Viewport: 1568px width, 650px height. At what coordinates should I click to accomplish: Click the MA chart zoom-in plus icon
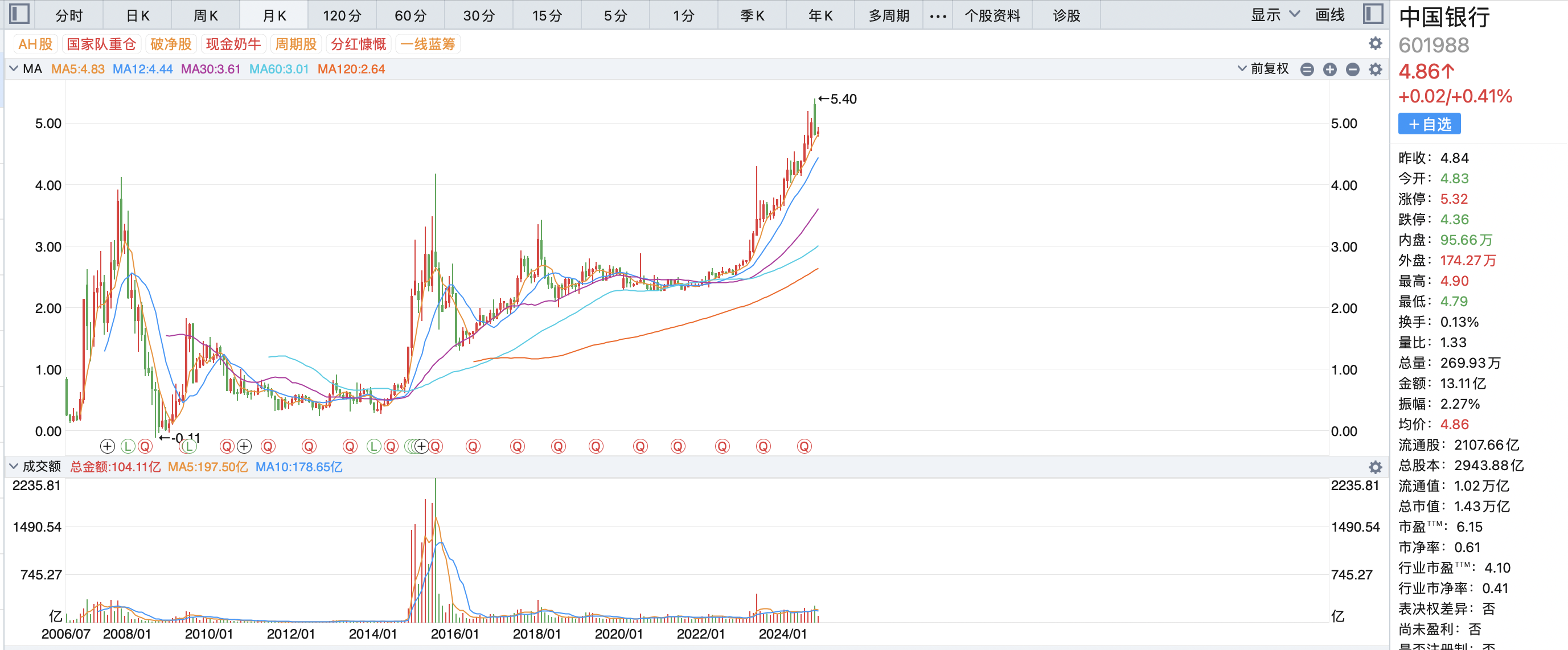[x=1329, y=69]
